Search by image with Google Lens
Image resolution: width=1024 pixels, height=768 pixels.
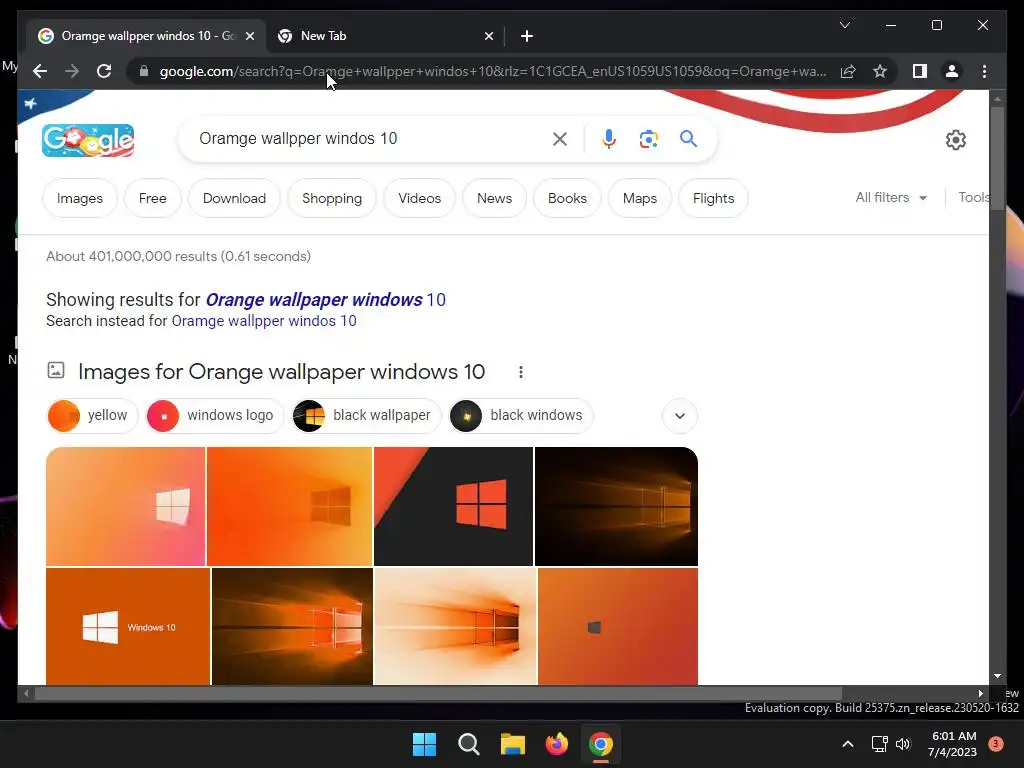pos(648,138)
